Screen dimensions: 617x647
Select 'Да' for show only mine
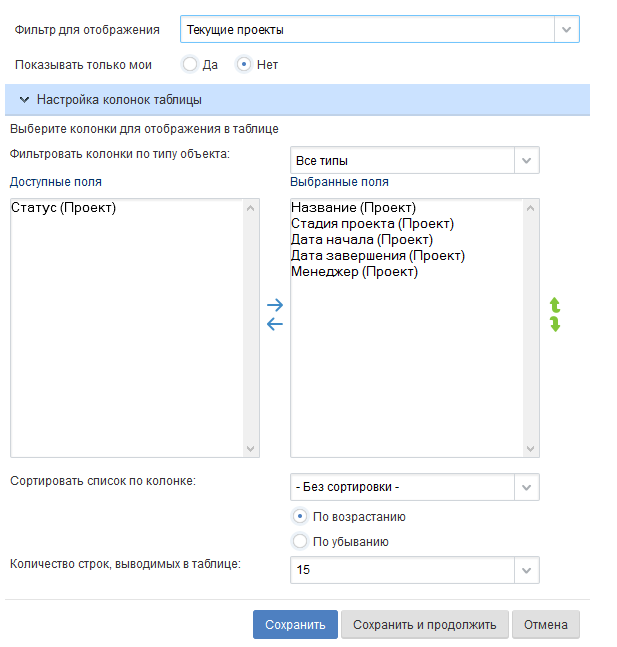click(x=190, y=65)
